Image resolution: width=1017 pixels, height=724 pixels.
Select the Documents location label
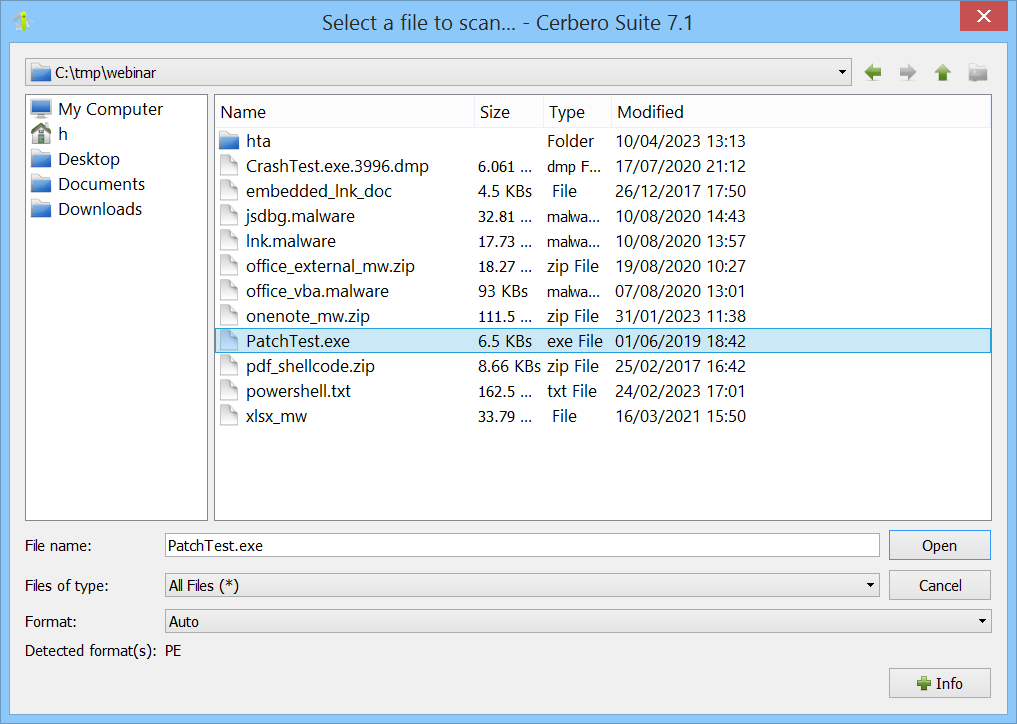tap(101, 184)
